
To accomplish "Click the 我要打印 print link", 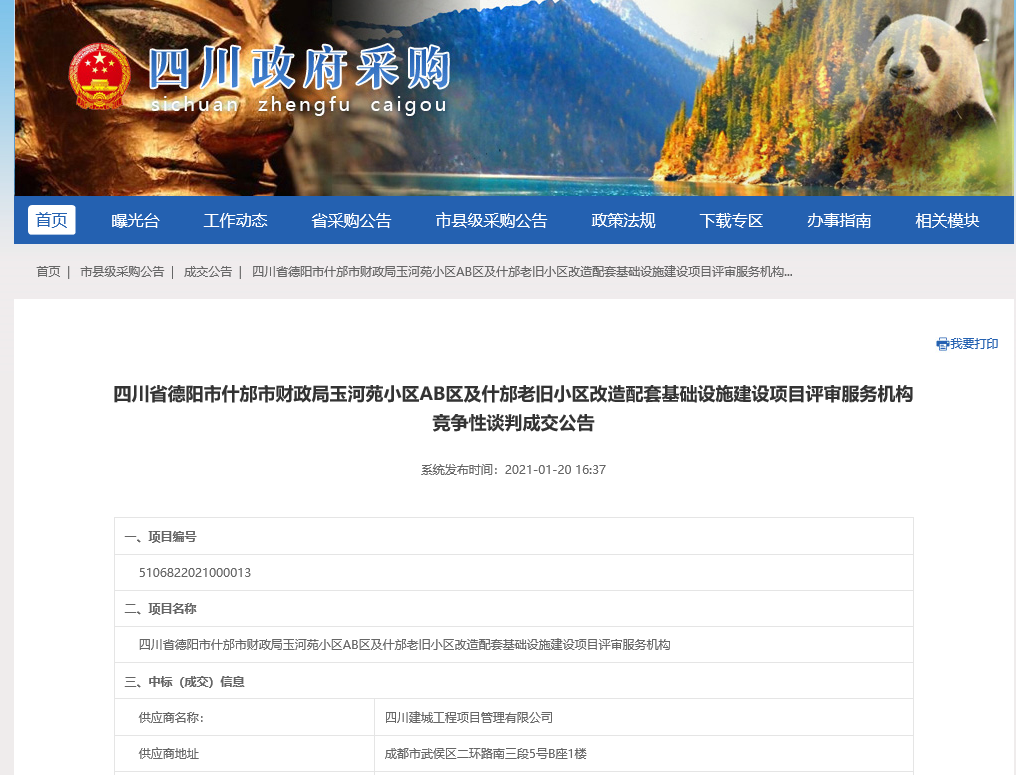I will [x=974, y=344].
